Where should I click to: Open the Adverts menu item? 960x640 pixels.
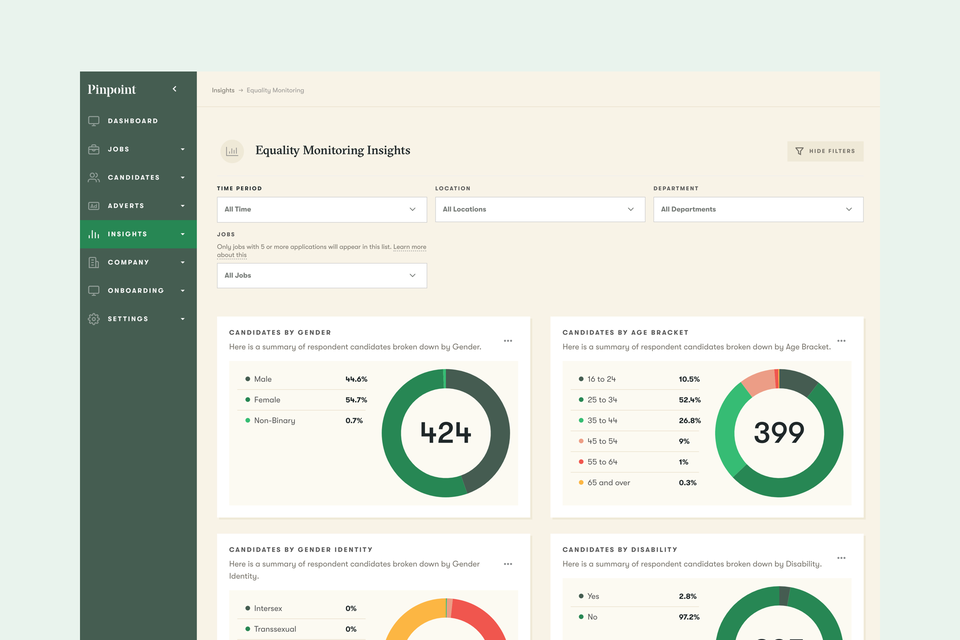(x=138, y=206)
